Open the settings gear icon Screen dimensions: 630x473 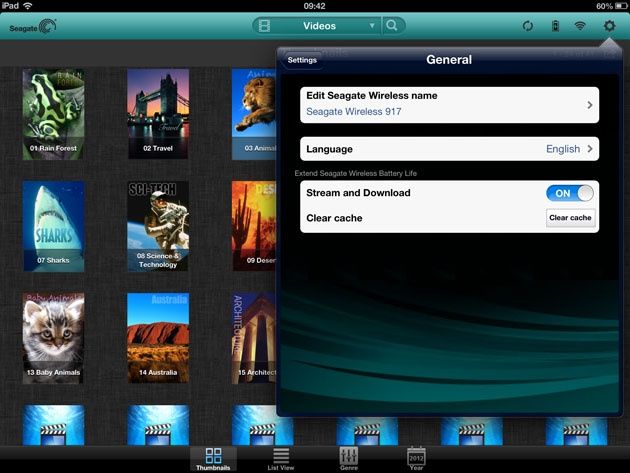click(x=609, y=26)
